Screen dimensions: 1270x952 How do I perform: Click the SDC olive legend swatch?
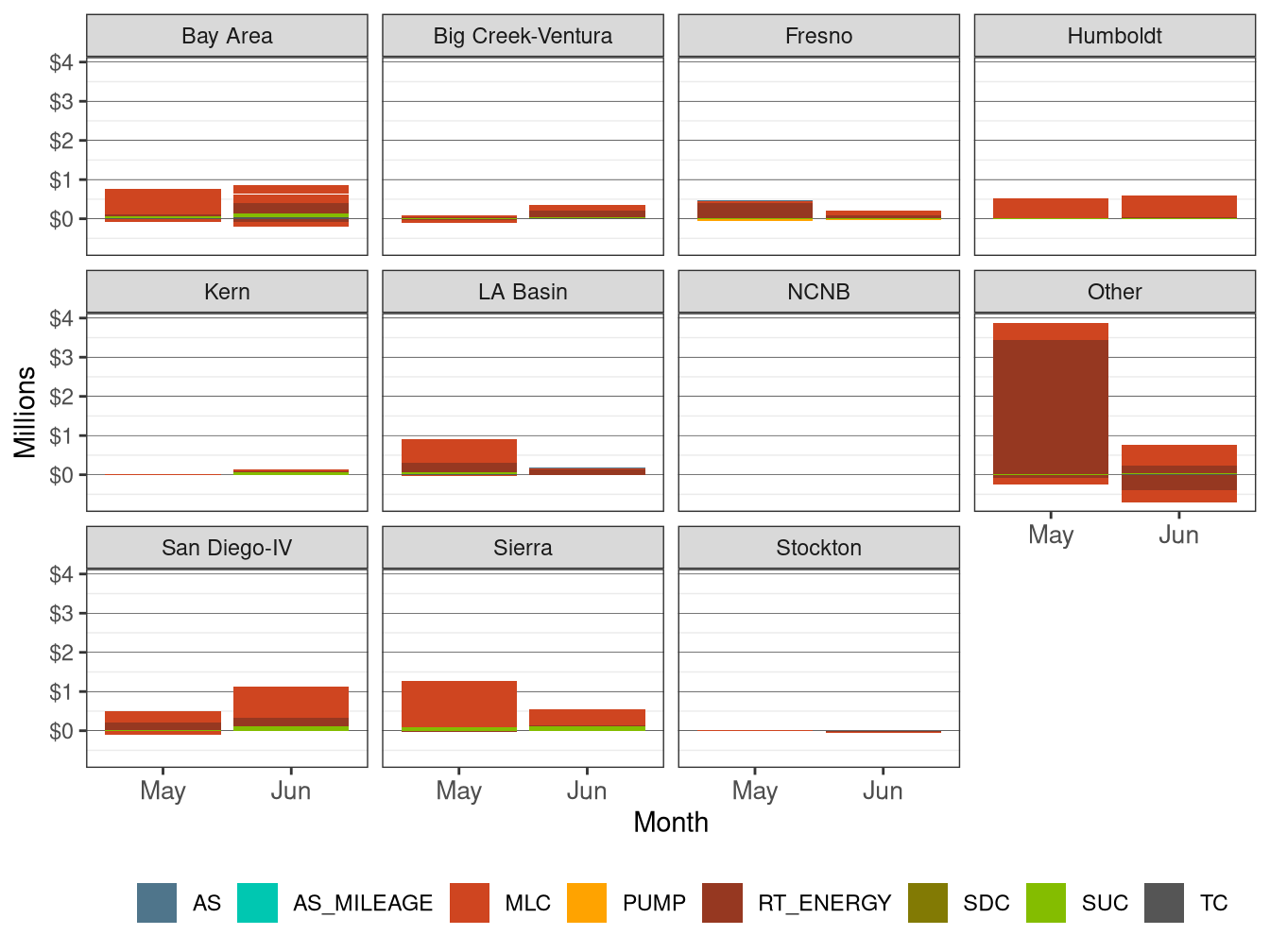[x=928, y=903]
